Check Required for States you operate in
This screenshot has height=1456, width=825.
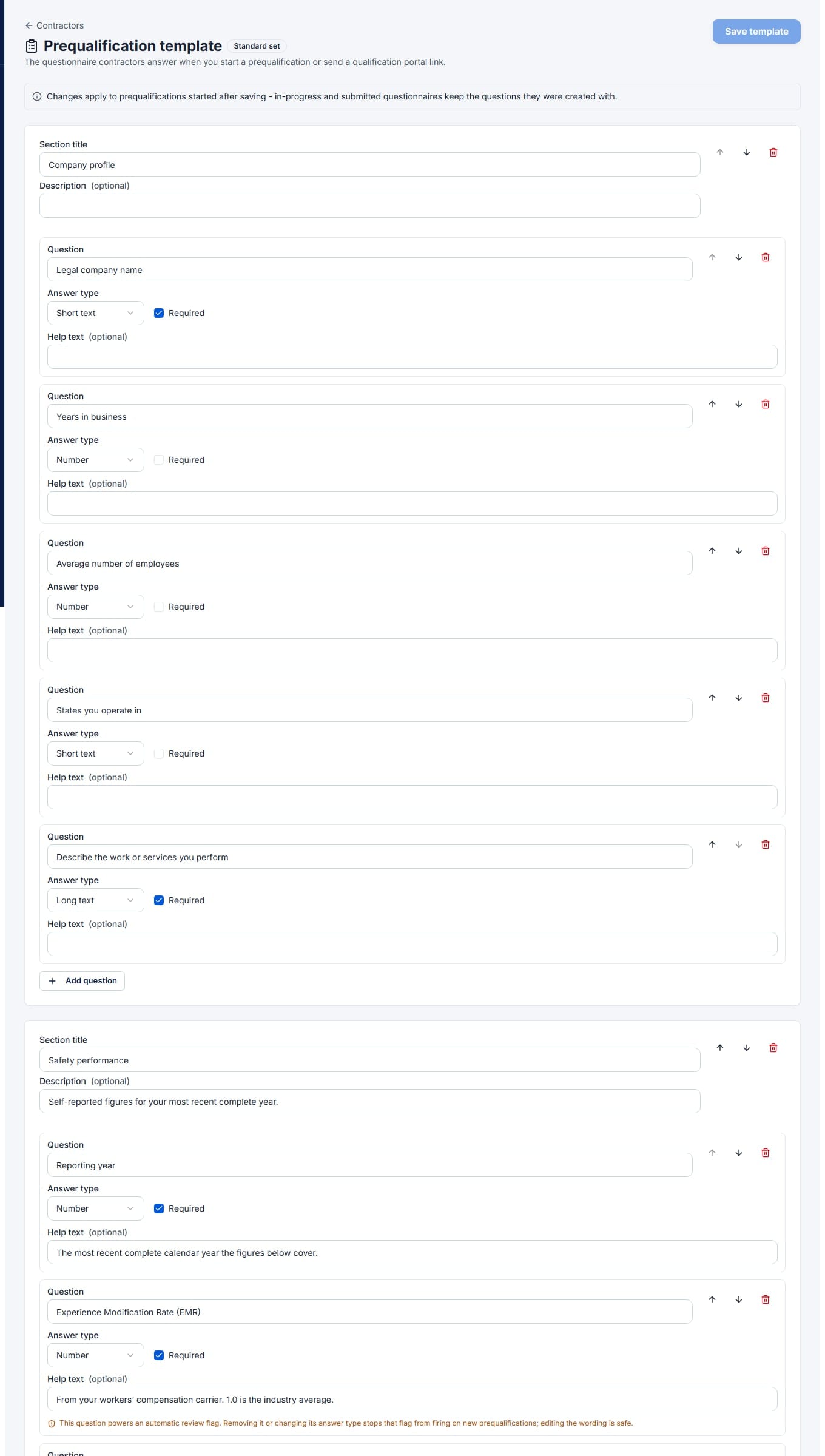(x=159, y=753)
